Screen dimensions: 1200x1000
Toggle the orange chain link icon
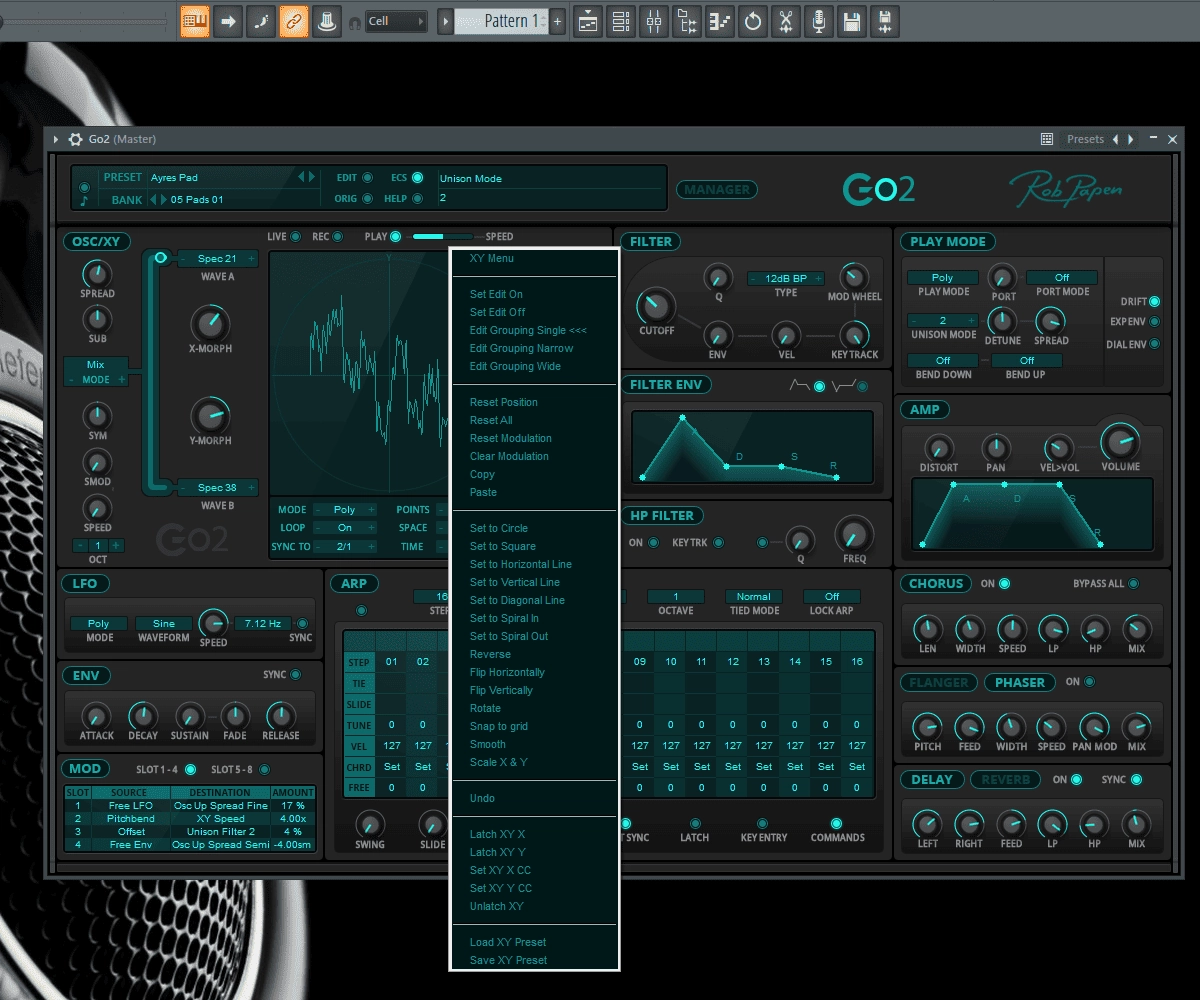tap(294, 21)
